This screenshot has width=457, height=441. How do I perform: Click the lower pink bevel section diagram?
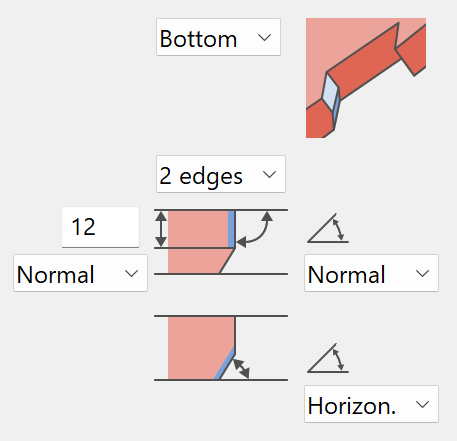221,348
